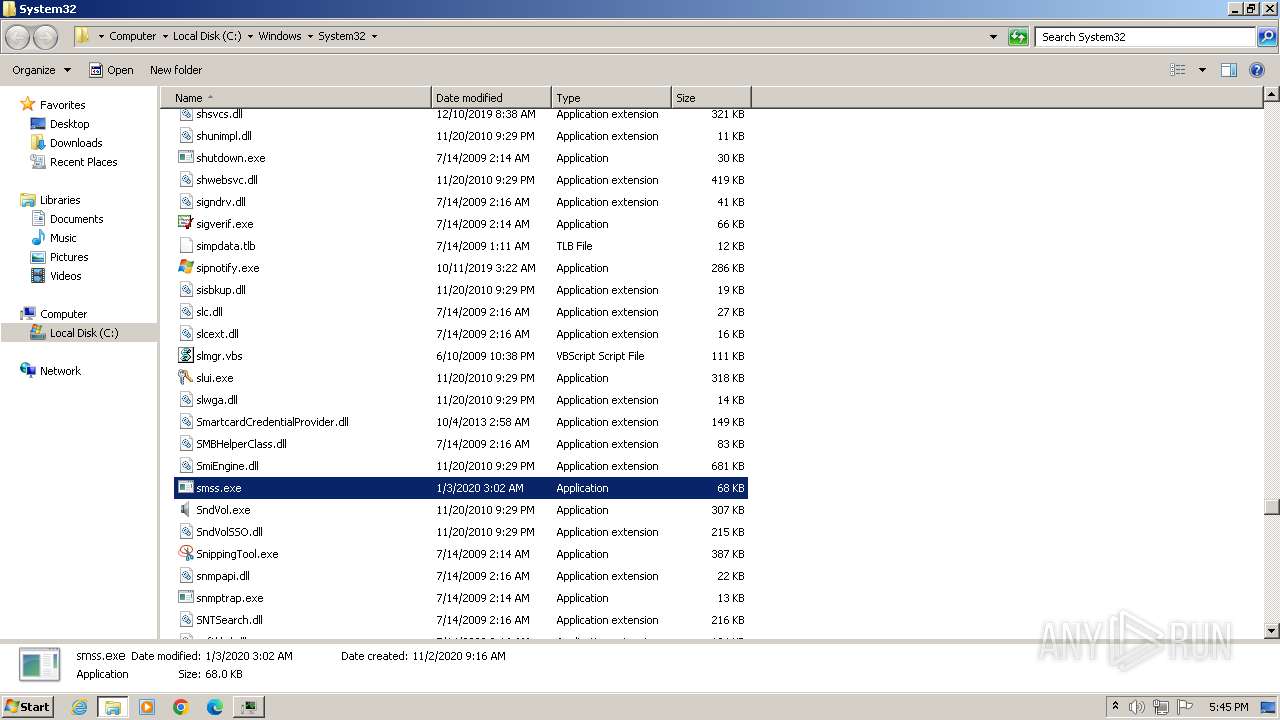1280x720 pixels.
Task: Open Desktop in the navigation pane
Action: click(x=69, y=124)
